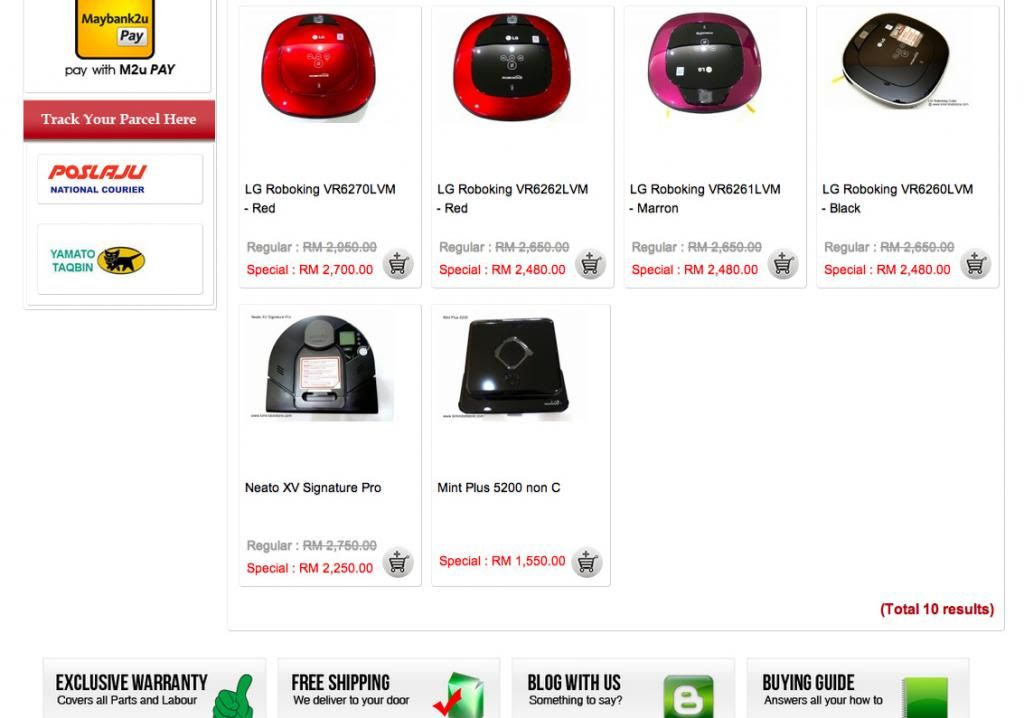Open LG Roboking VR6262LVM - Red product link

tap(513, 199)
